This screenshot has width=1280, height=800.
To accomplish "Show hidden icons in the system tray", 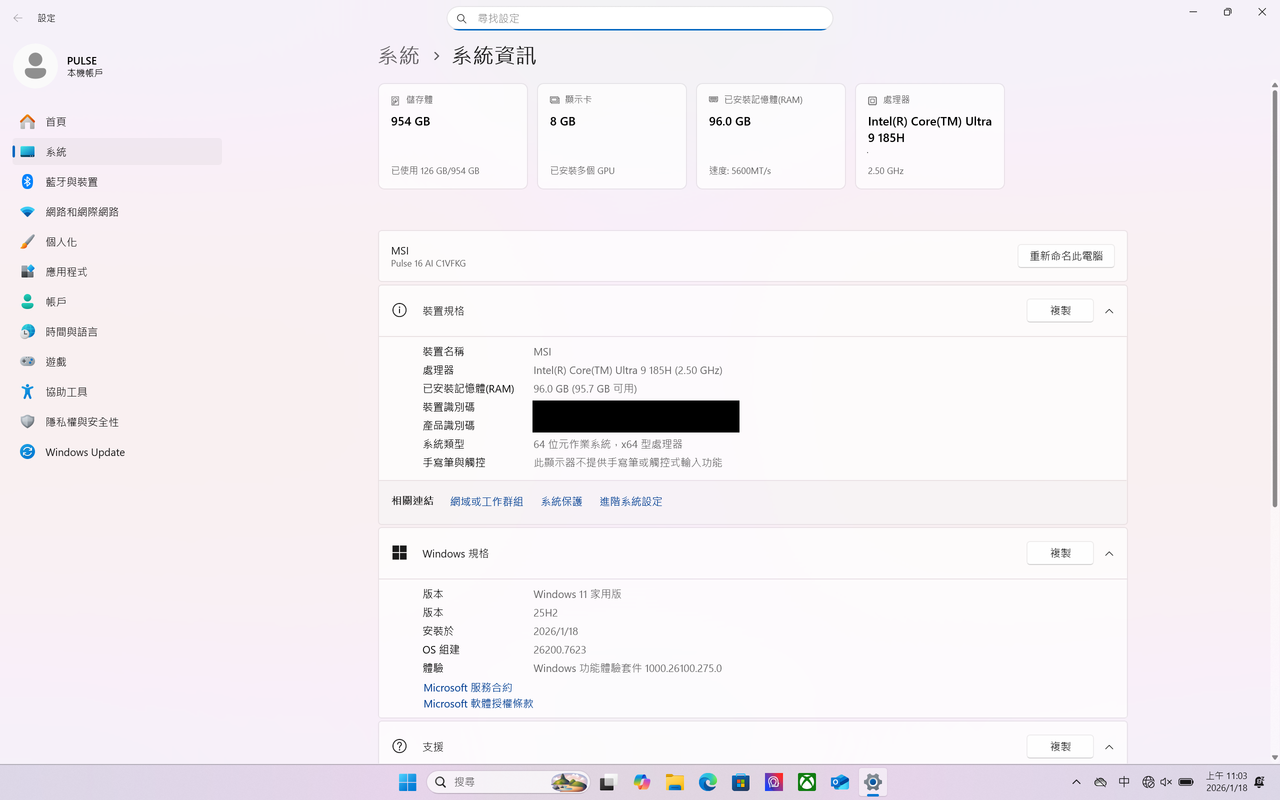I will click(x=1076, y=782).
